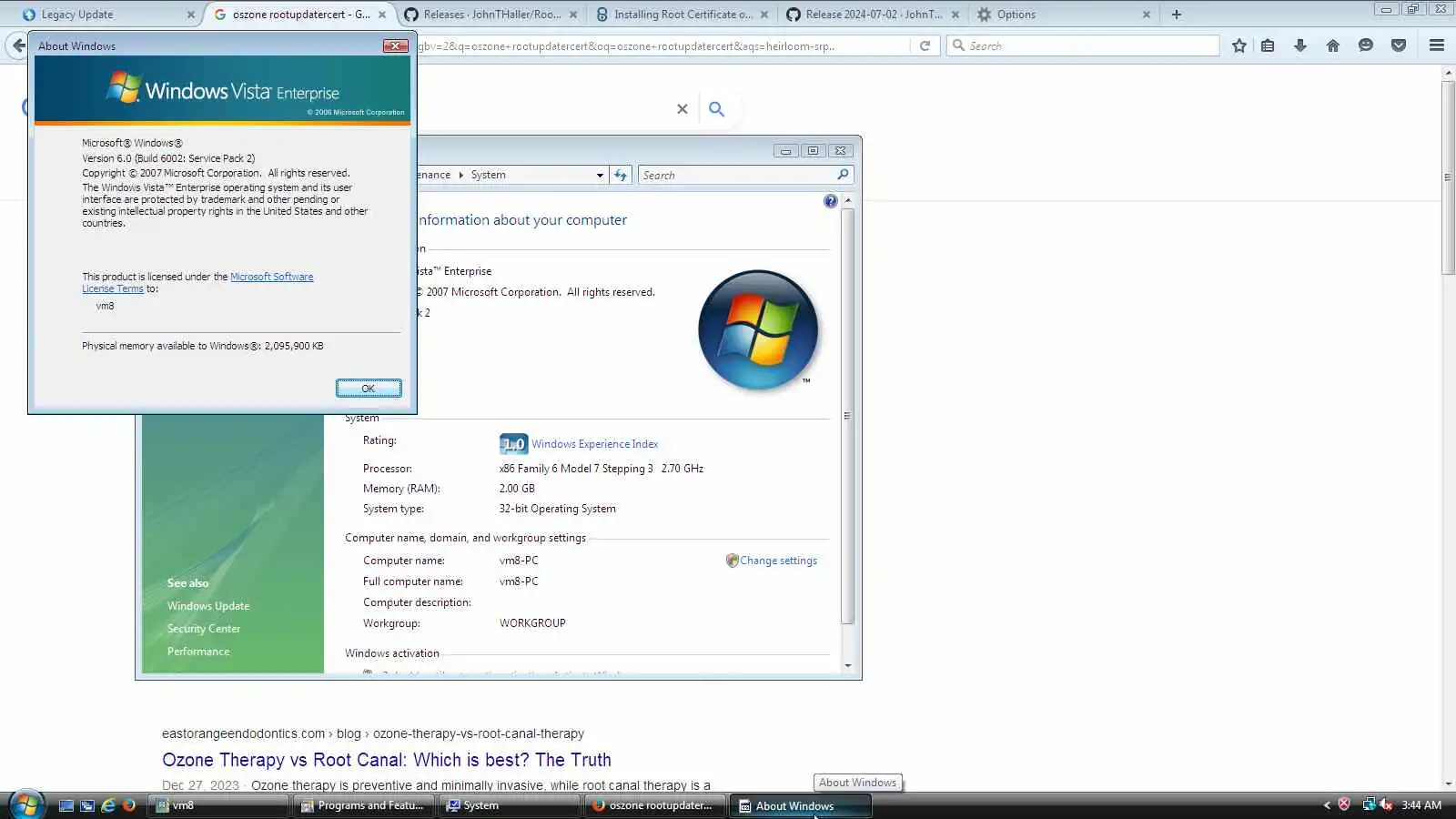Click the System window scroll-down arrow
Viewport: 1456px width, 819px height.
tap(848, 666)
